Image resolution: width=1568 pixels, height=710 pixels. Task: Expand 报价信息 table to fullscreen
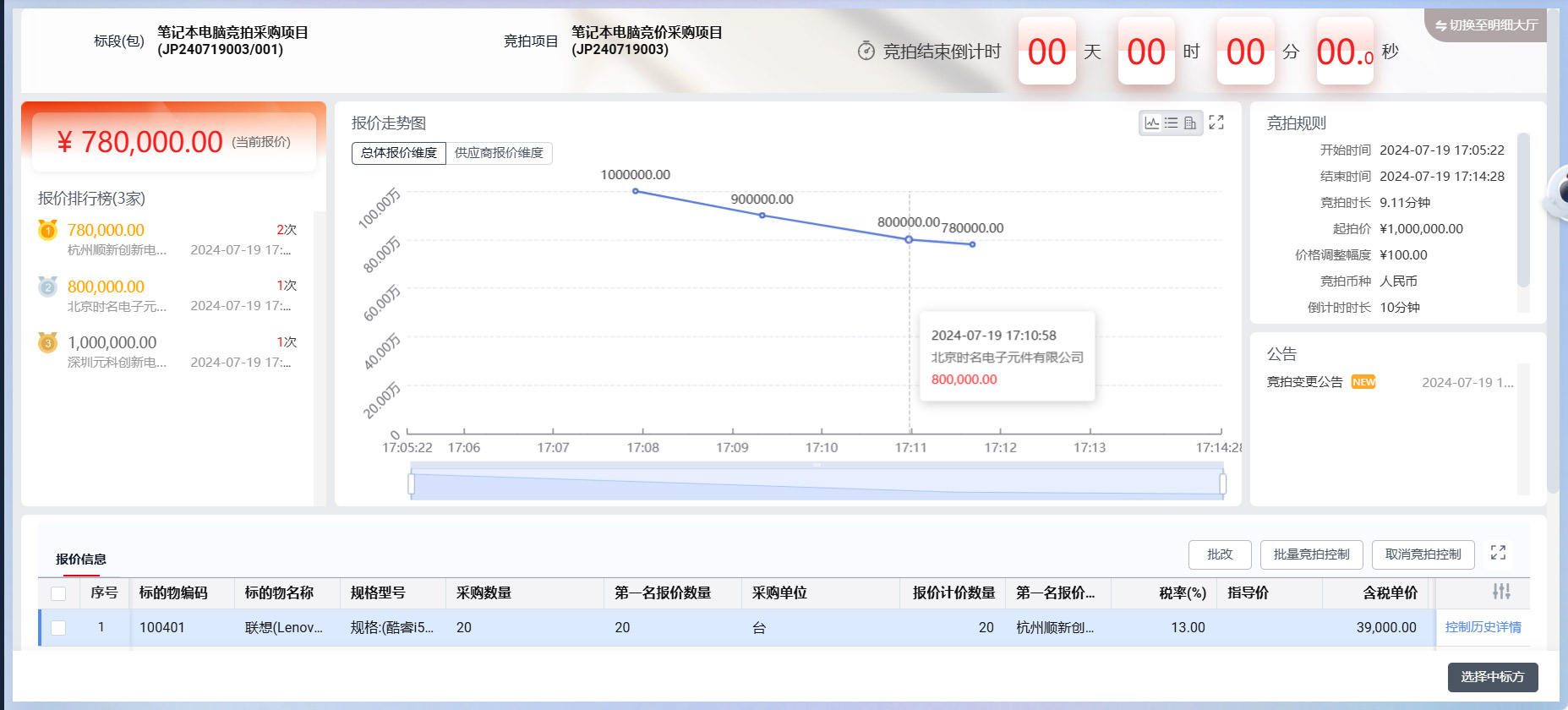(x=1498, y=553)
